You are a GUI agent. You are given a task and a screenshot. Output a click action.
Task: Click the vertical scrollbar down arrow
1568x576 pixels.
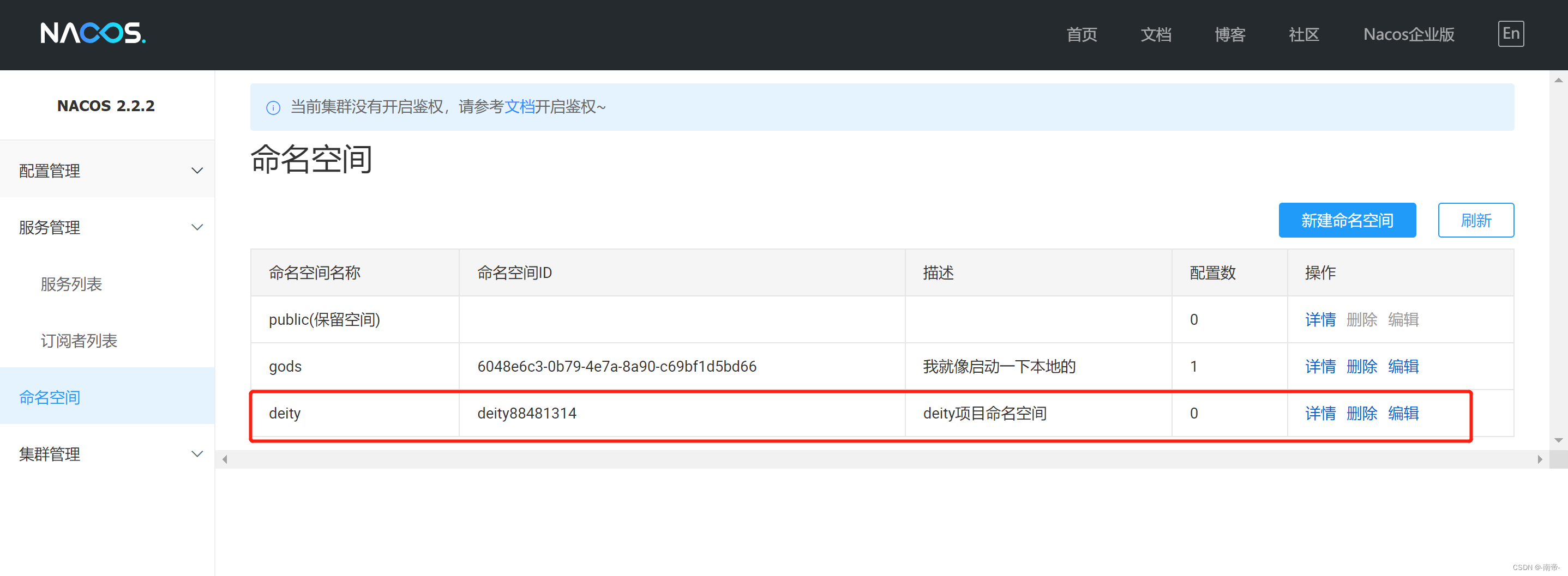(1558, 440)
